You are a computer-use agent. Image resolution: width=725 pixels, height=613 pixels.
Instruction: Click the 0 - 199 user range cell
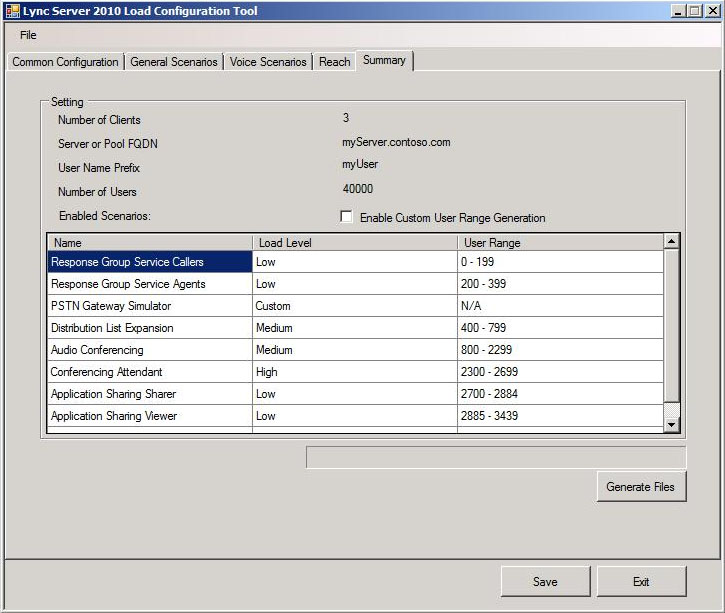pyautogui.click(x=560, y=262)
